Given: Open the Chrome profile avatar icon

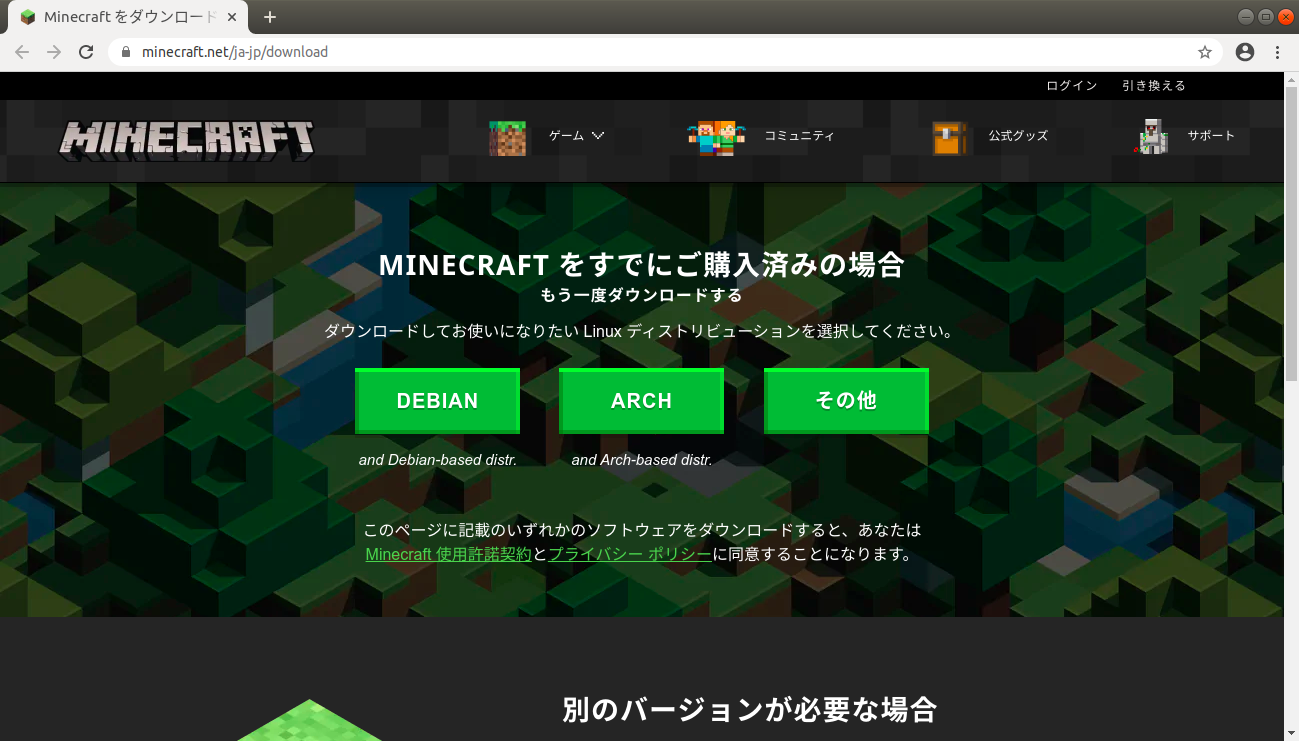Looking at the screenshot, I should coord(1245,52).
